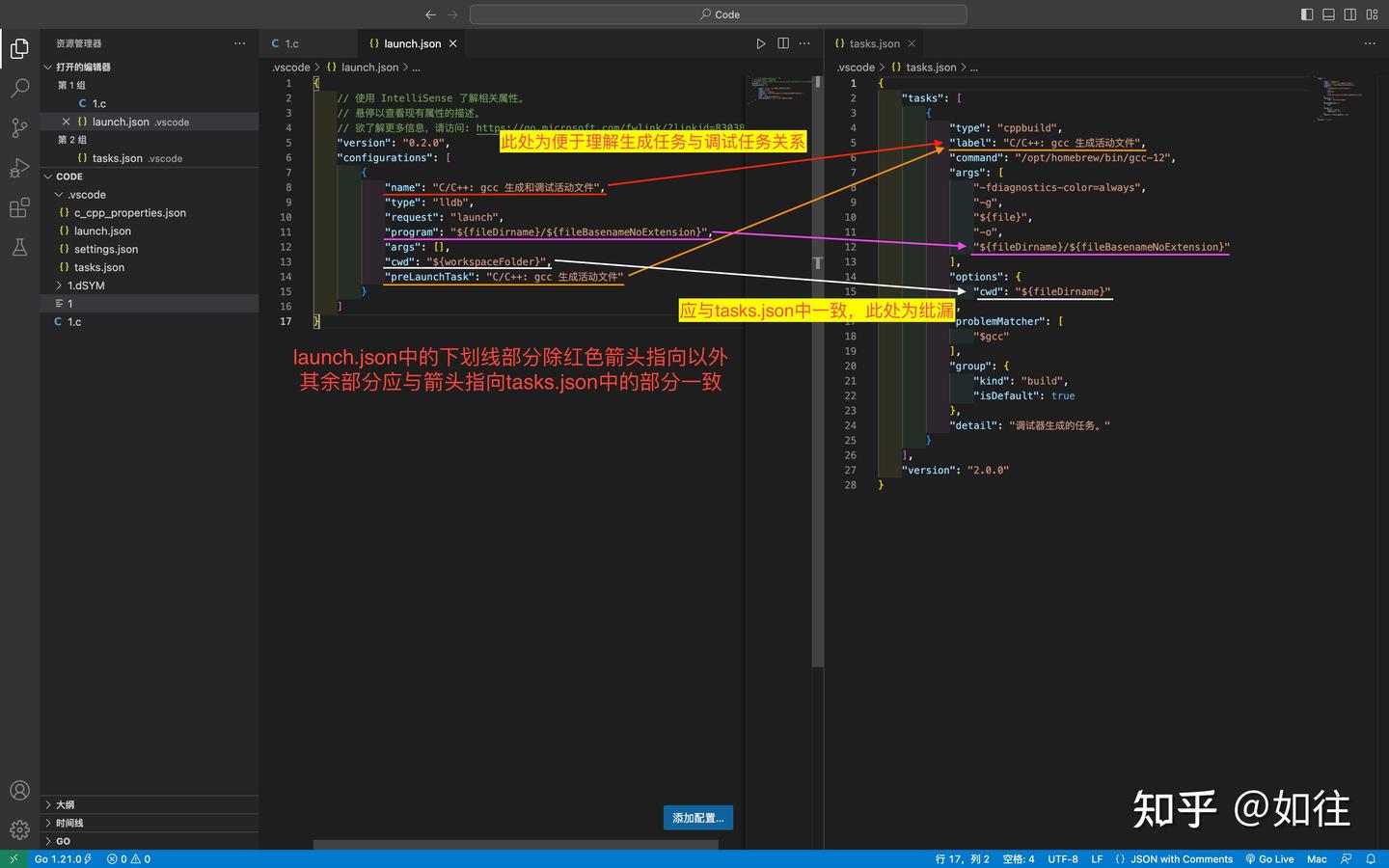Screen dimensions: 1389x868
Task: Click the Accounts icon in activity bar
Action: coord(19,790)
